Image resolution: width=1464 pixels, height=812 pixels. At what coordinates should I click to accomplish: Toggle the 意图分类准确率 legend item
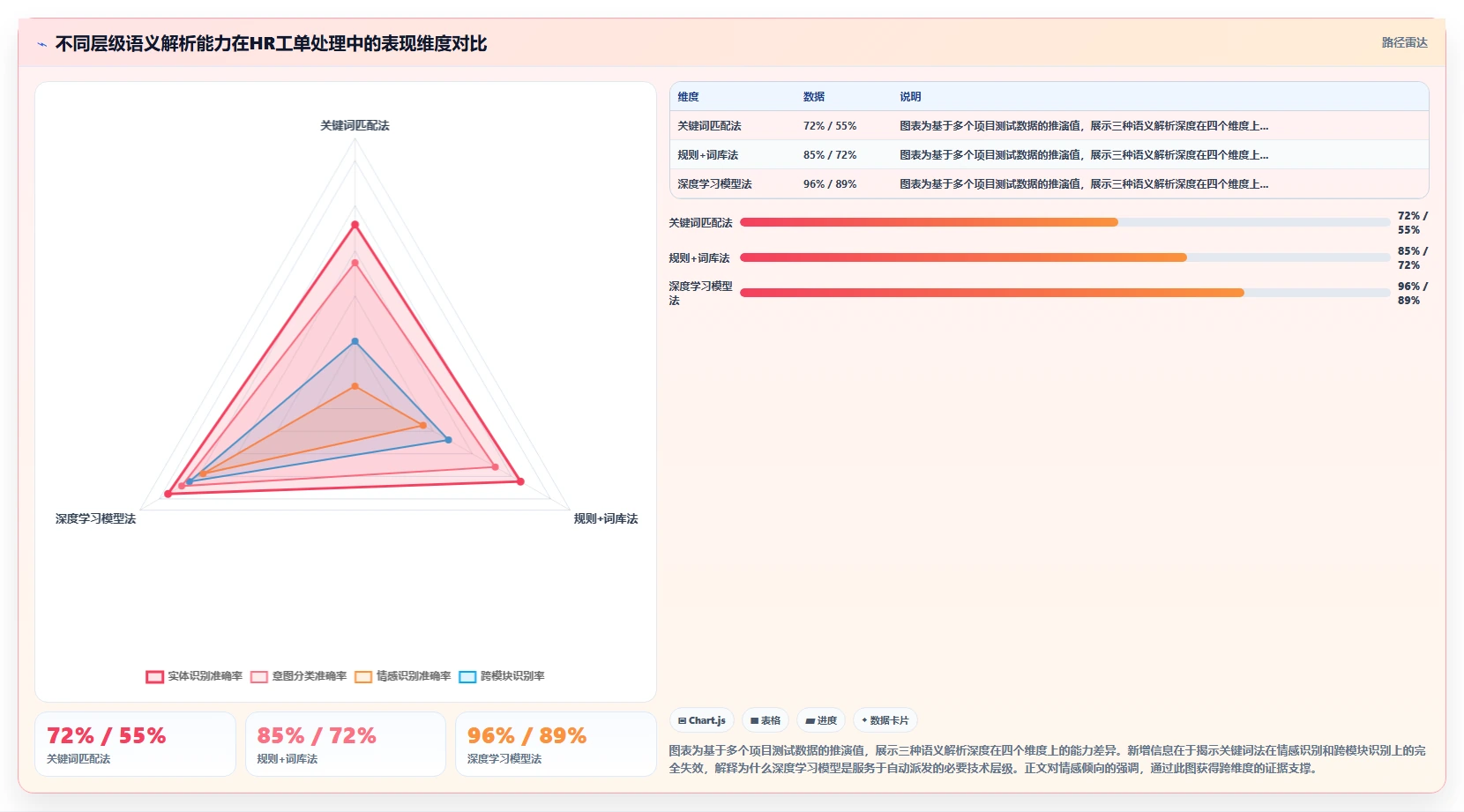(x=299, y=676)
